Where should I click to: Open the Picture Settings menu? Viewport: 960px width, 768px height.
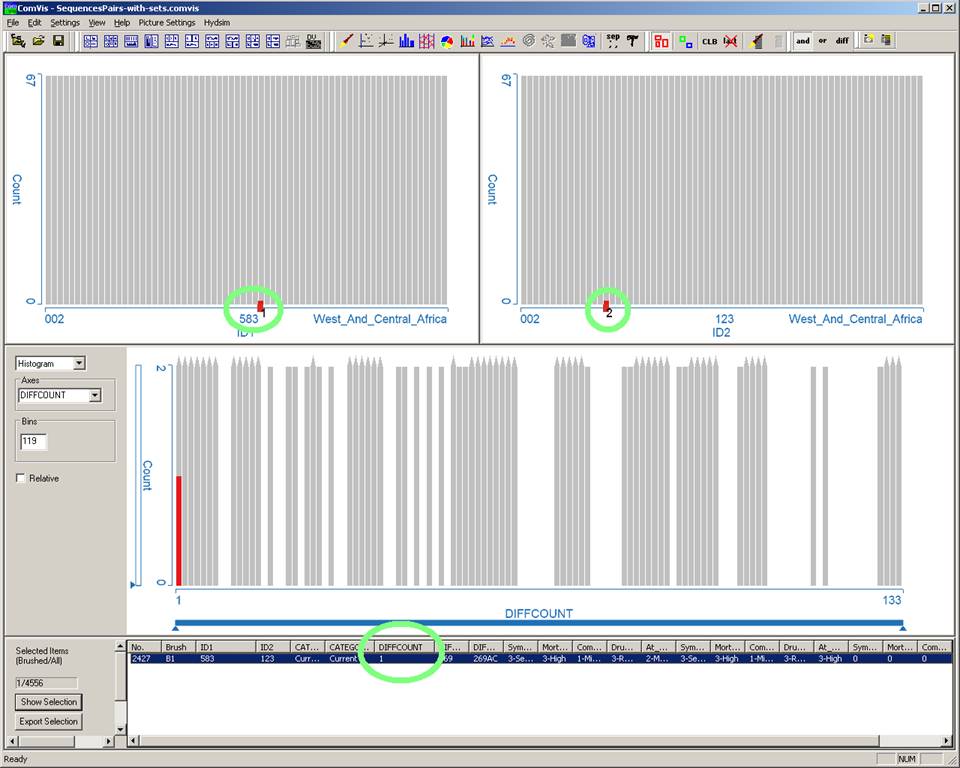pos(167,22)
